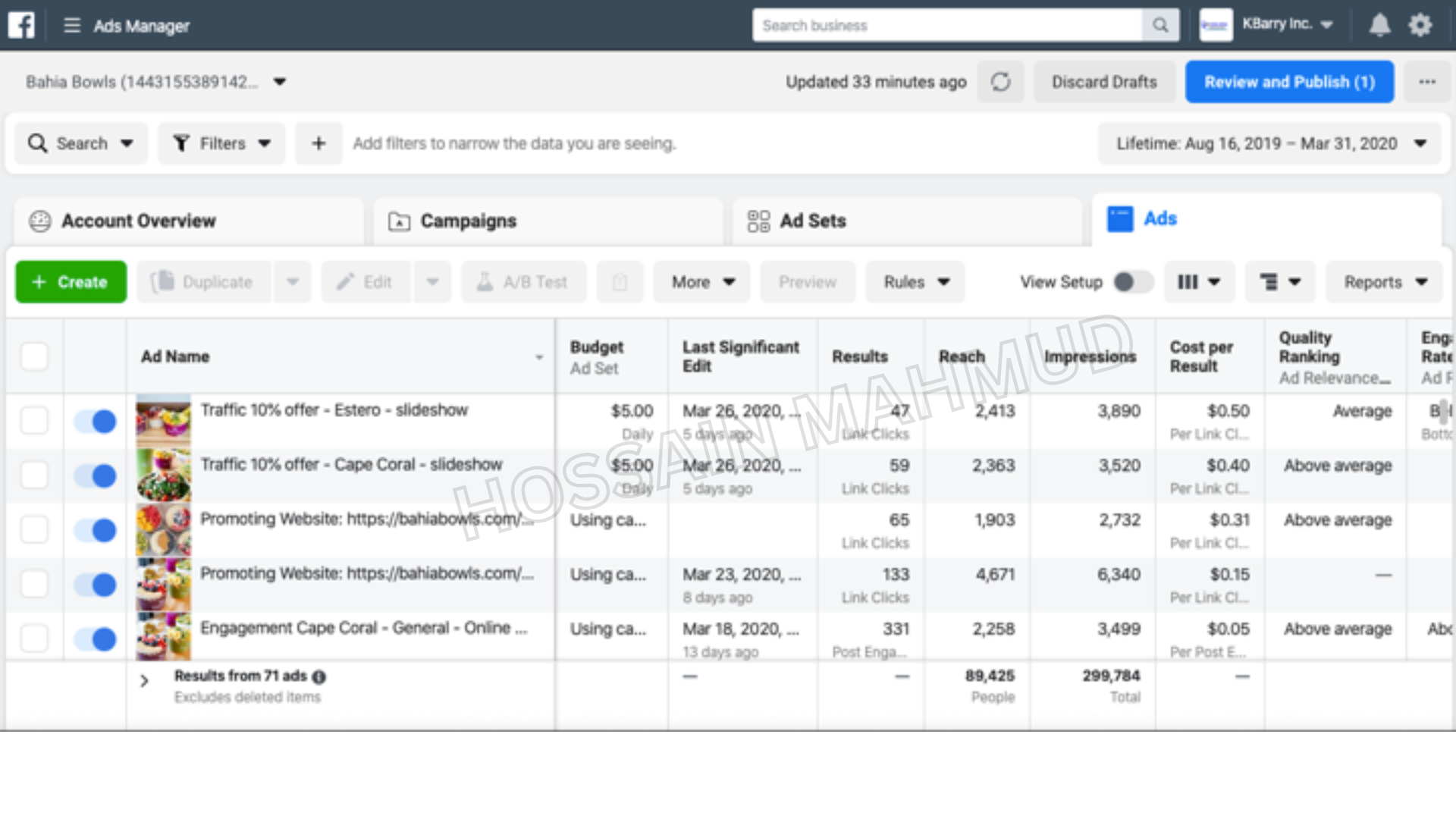Open the Engagement Cape Coral ad thumbnail
Screen dimensions: 1456x819
[163, 638]
